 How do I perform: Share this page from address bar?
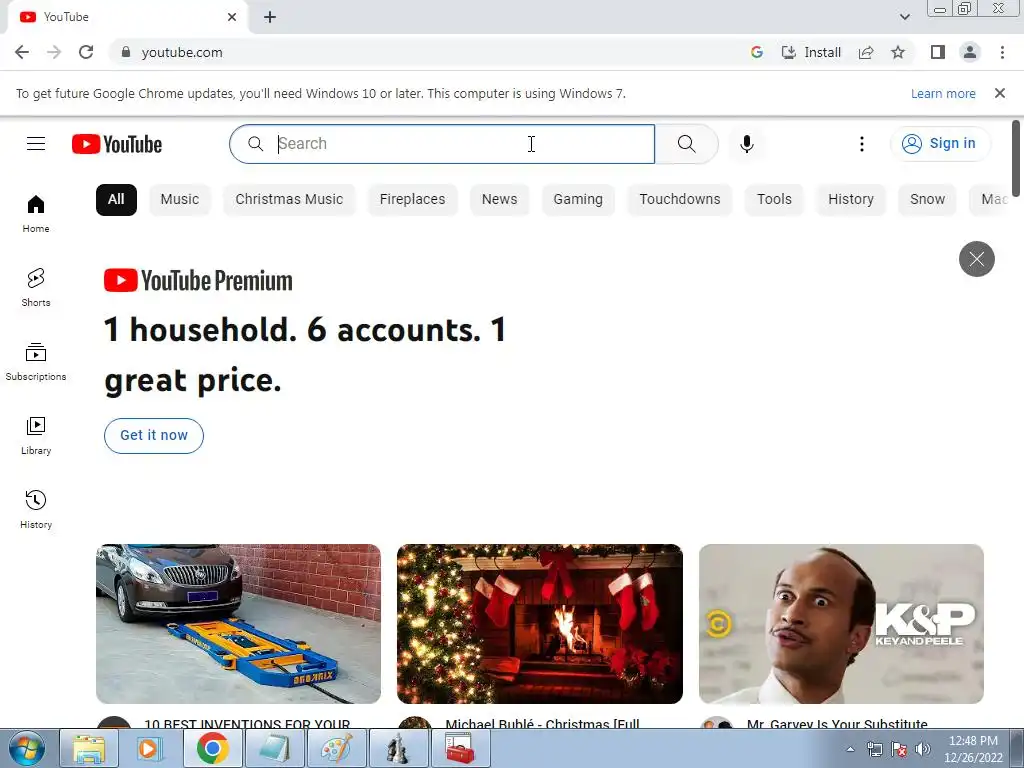866,52
